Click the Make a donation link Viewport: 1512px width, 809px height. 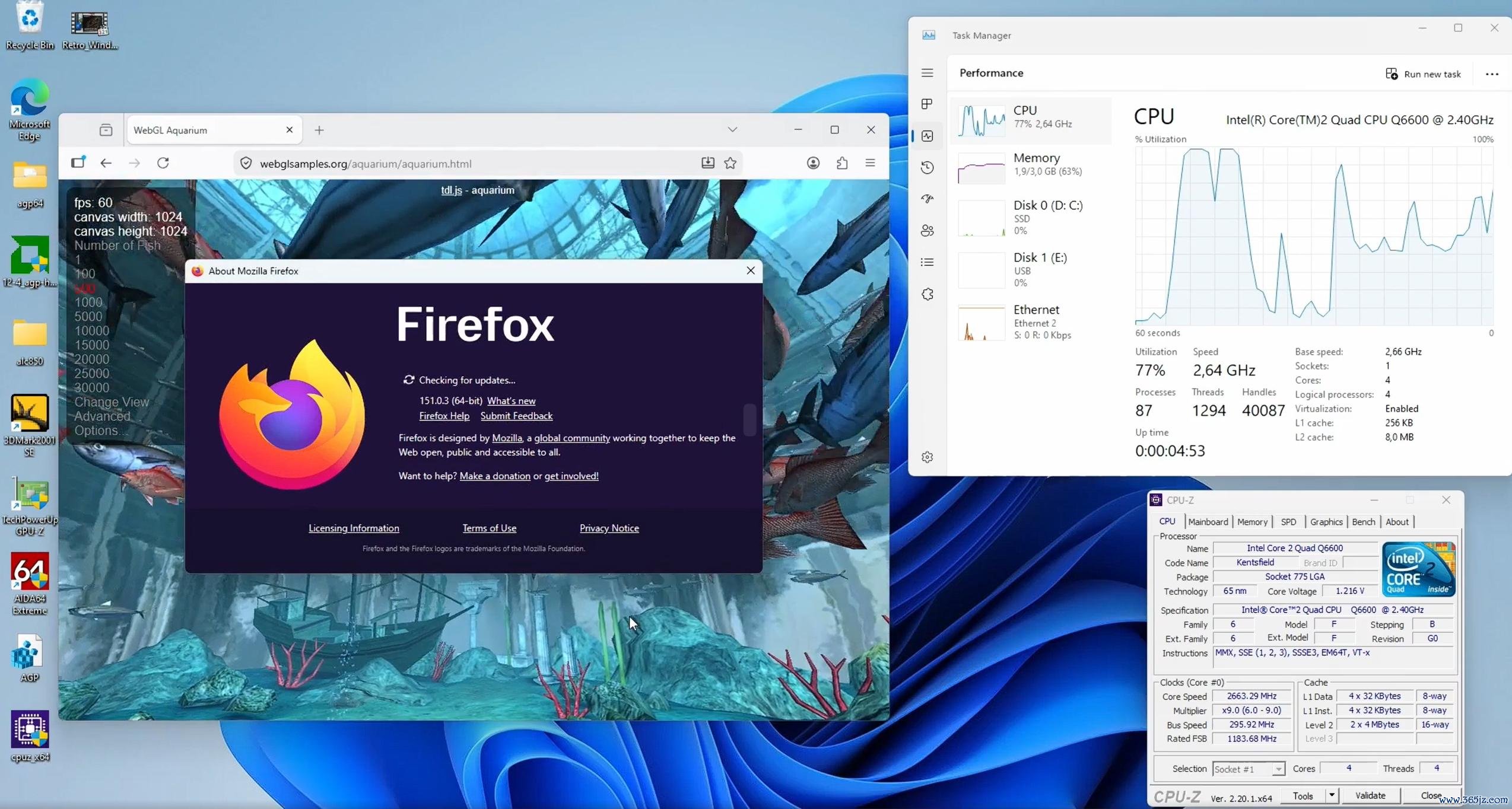tap(495, 476)
